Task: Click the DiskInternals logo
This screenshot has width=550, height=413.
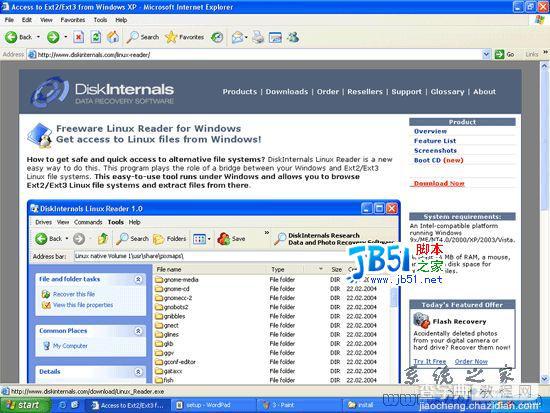Action: click(x=102, y=92)
